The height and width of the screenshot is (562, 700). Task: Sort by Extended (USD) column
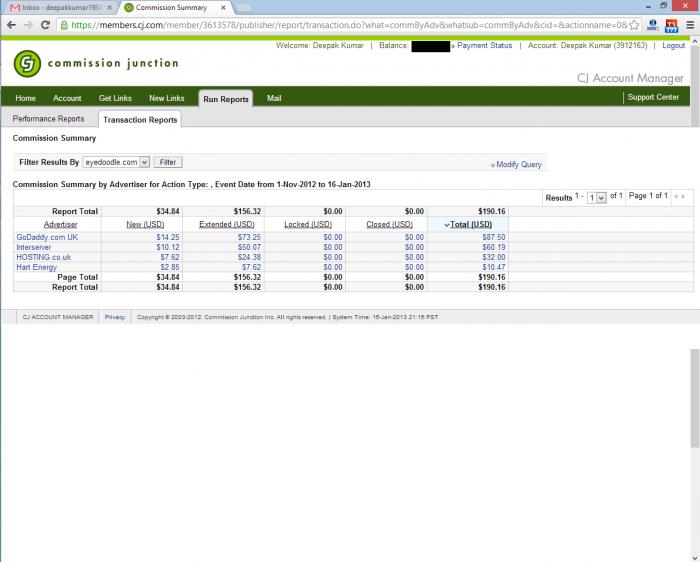[227, 225]
